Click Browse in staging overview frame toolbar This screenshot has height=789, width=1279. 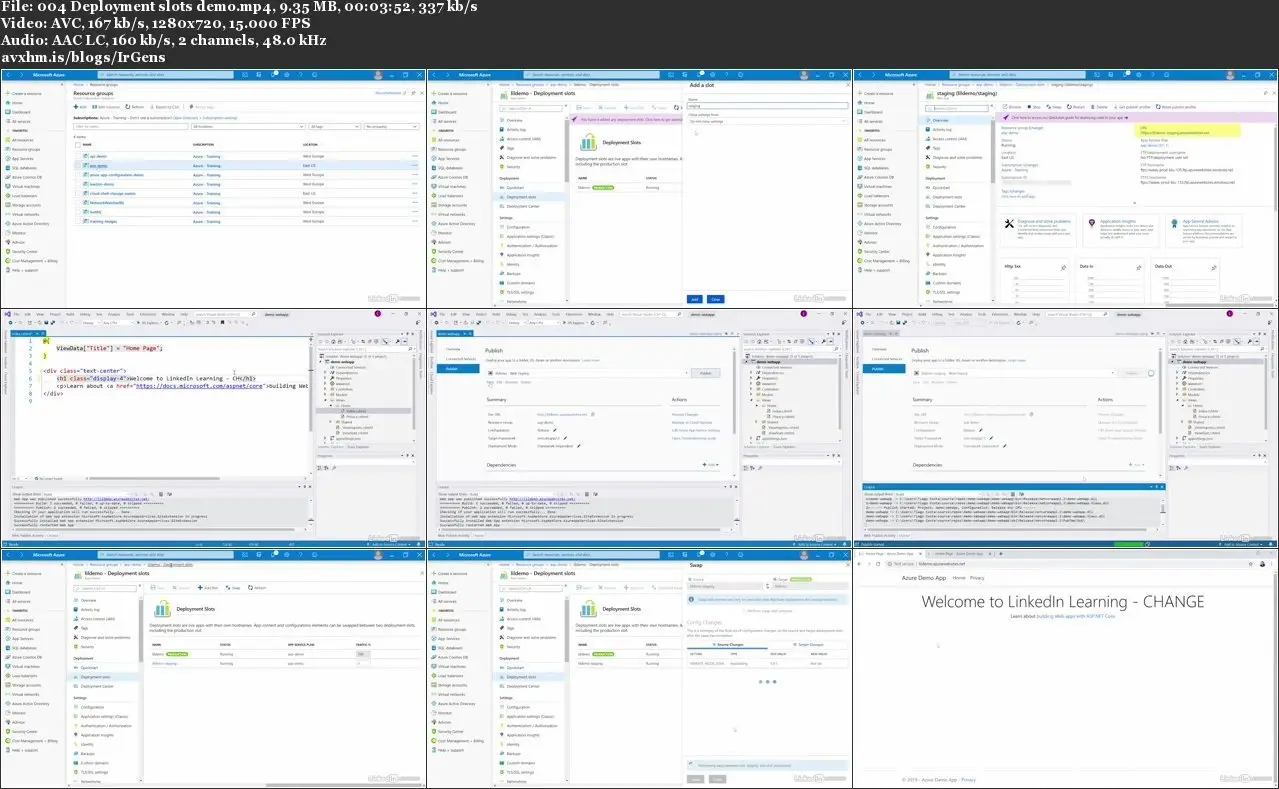[1012, 107]
